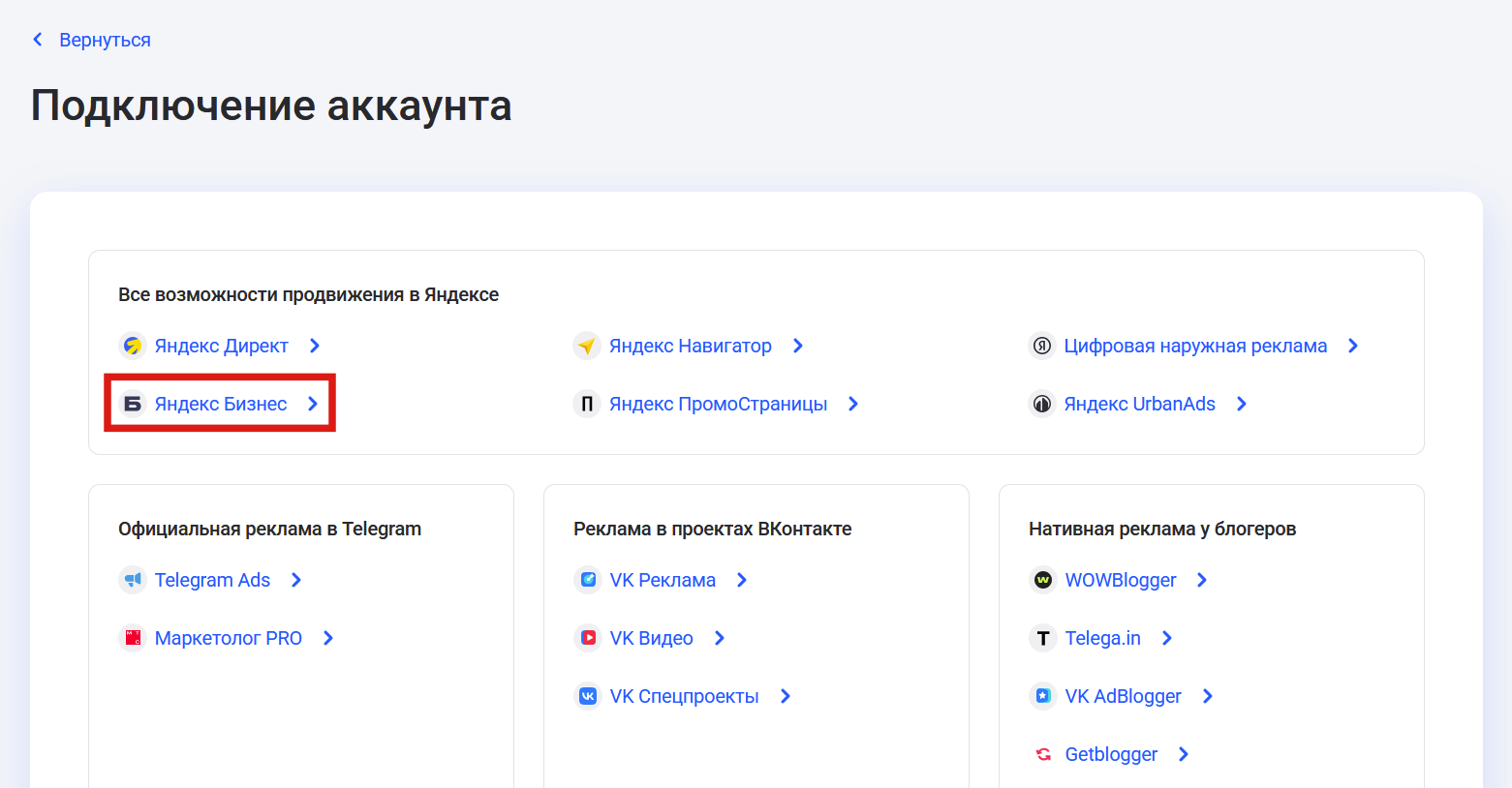
Task: Open the Яндекс Навигатор link
Action: coord(691,346)
